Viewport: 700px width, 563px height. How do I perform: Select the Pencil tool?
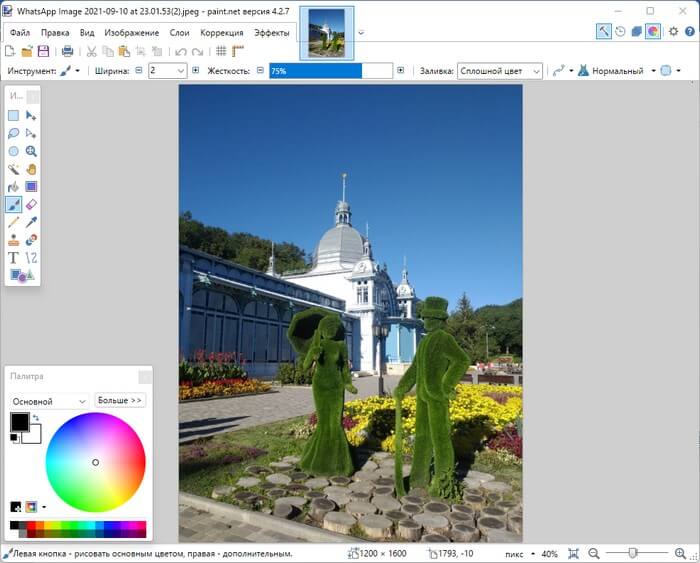point(14,222)
